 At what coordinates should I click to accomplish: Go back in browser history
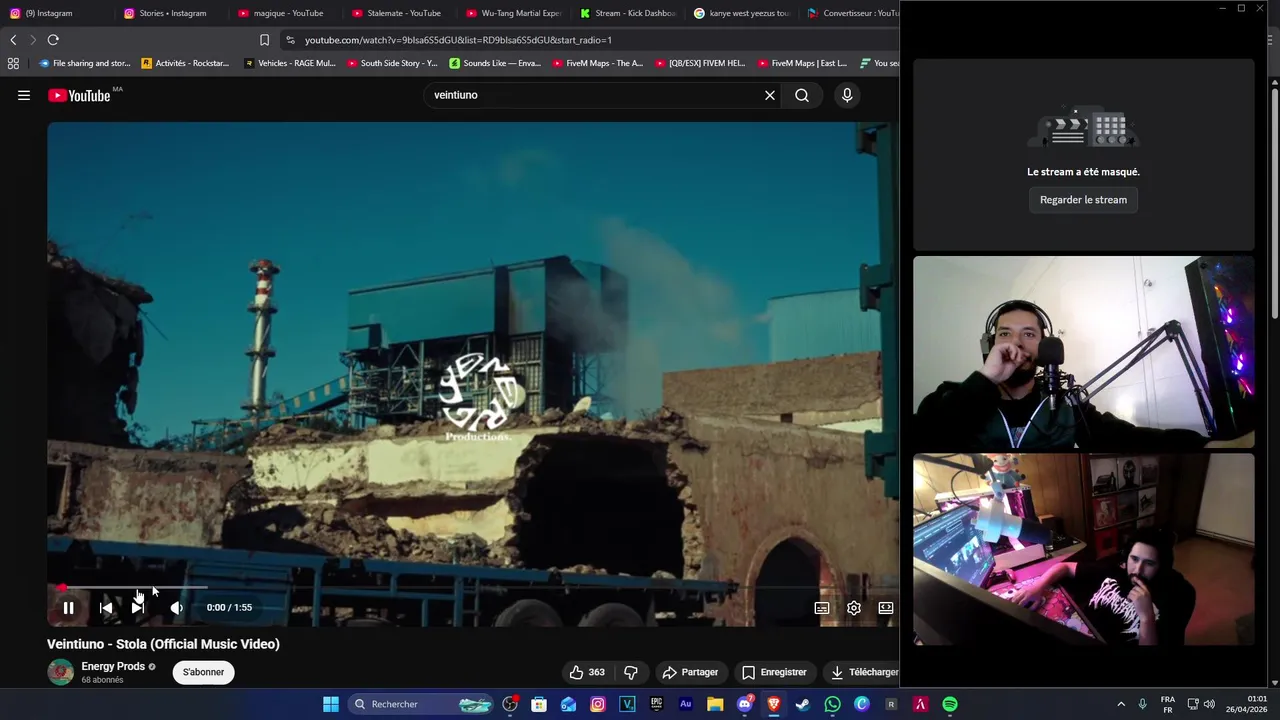coord(13,40)
